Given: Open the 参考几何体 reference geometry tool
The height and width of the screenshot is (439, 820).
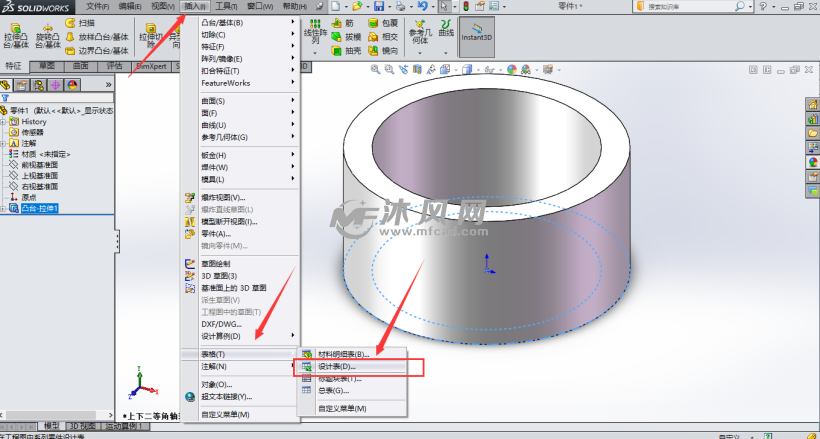Looking at the screenshot, I should [420, 31].
